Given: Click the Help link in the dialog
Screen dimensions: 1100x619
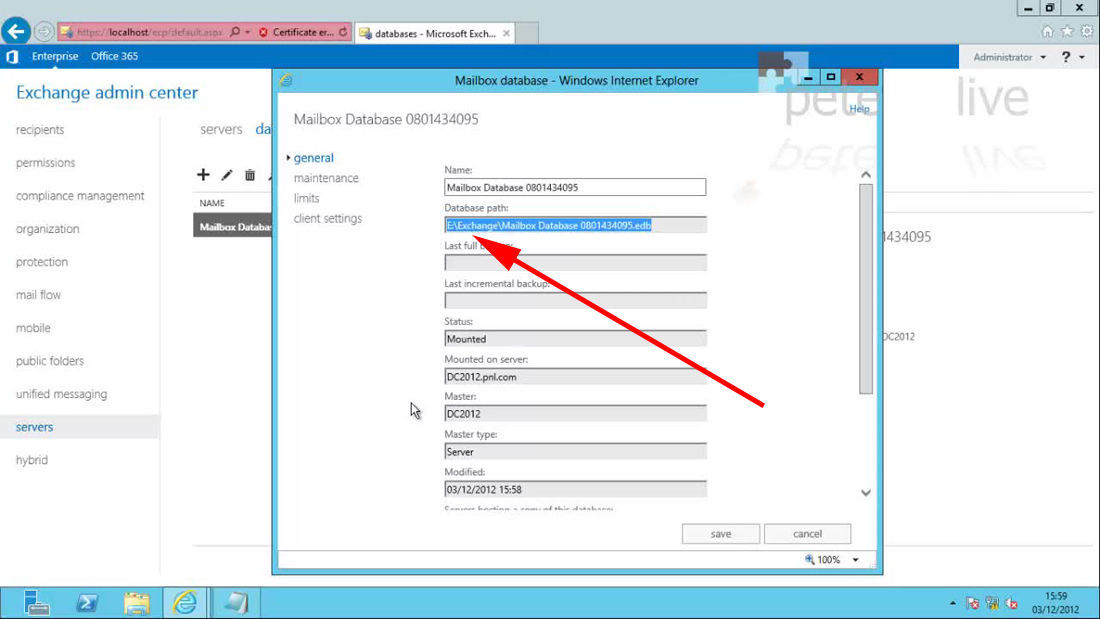Looking at the screenshot, I should click(x=859, y=109).
